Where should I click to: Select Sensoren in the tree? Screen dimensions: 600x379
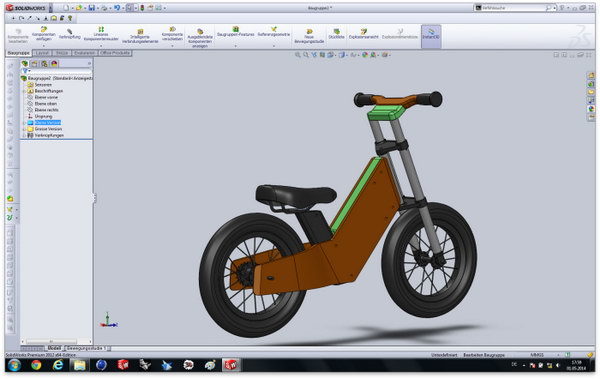tap(39, 85)
